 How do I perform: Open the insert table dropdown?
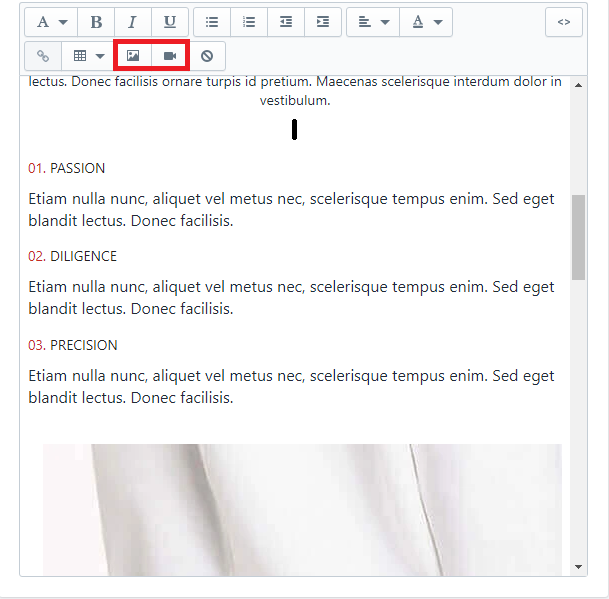[88, 56]
